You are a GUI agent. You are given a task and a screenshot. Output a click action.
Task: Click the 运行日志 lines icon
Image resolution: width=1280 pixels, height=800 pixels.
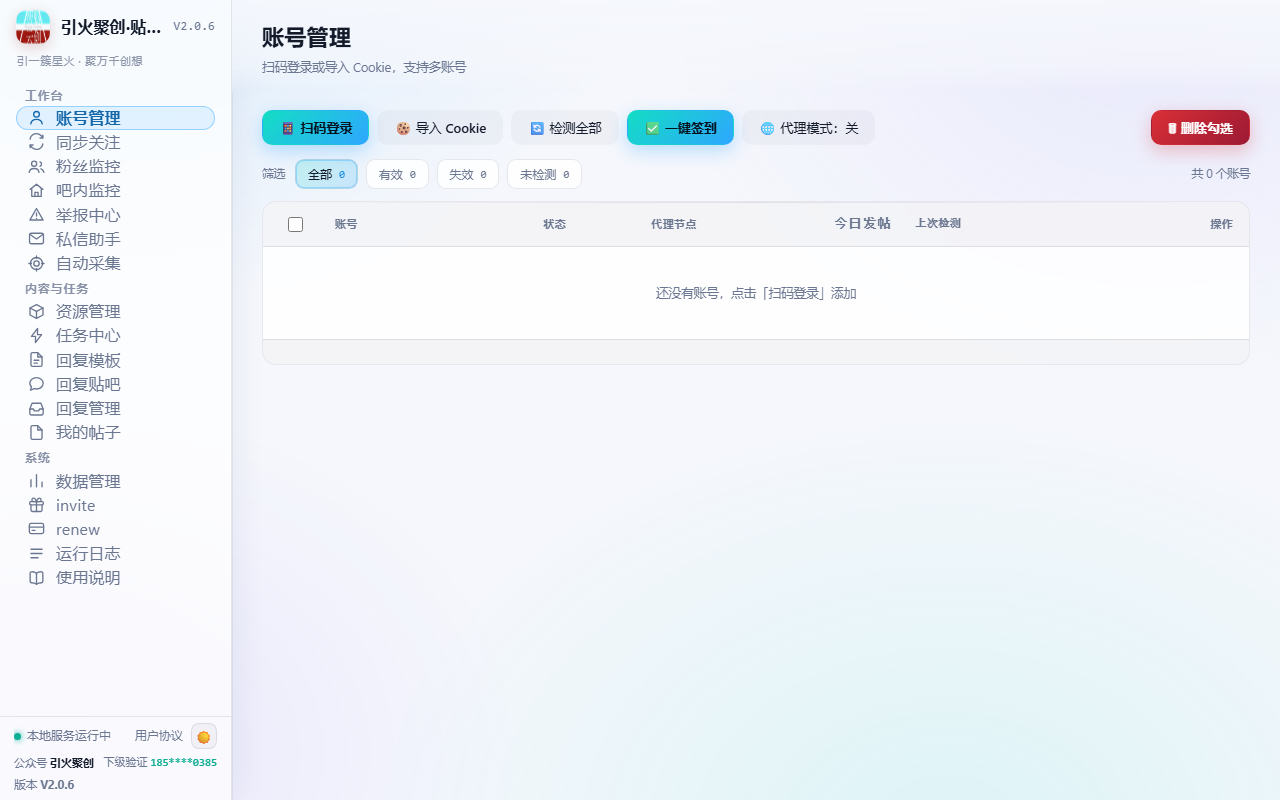point(37,553)
